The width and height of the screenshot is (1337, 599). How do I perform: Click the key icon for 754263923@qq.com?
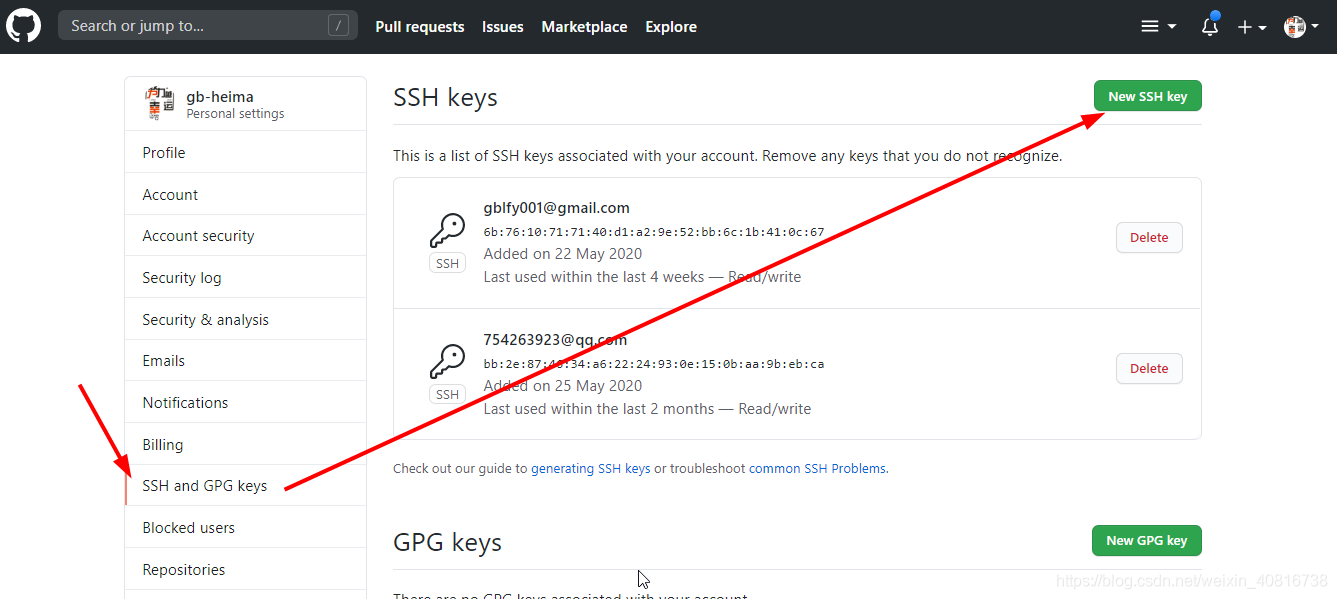447,362
